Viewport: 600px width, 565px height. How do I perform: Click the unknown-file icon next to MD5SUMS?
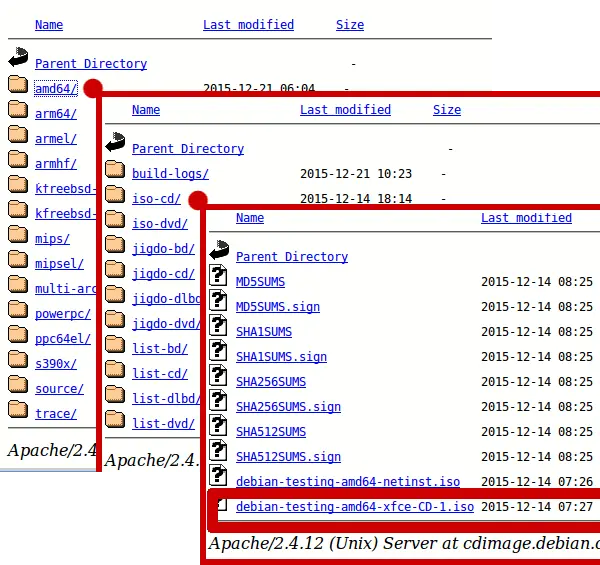(218, 276)
